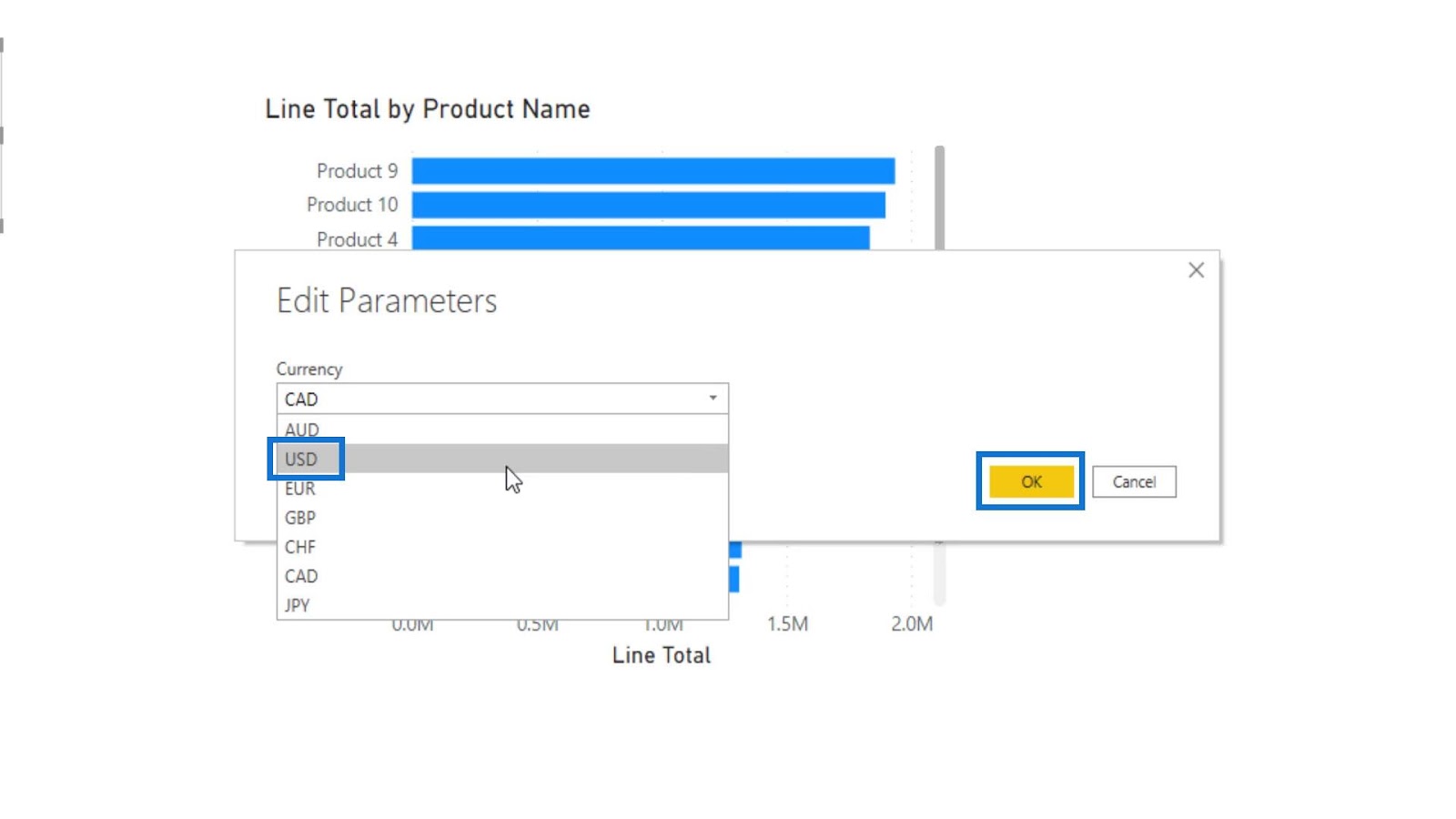
Task: Choose CHF as the currency
Action: (x=300, y=547)
